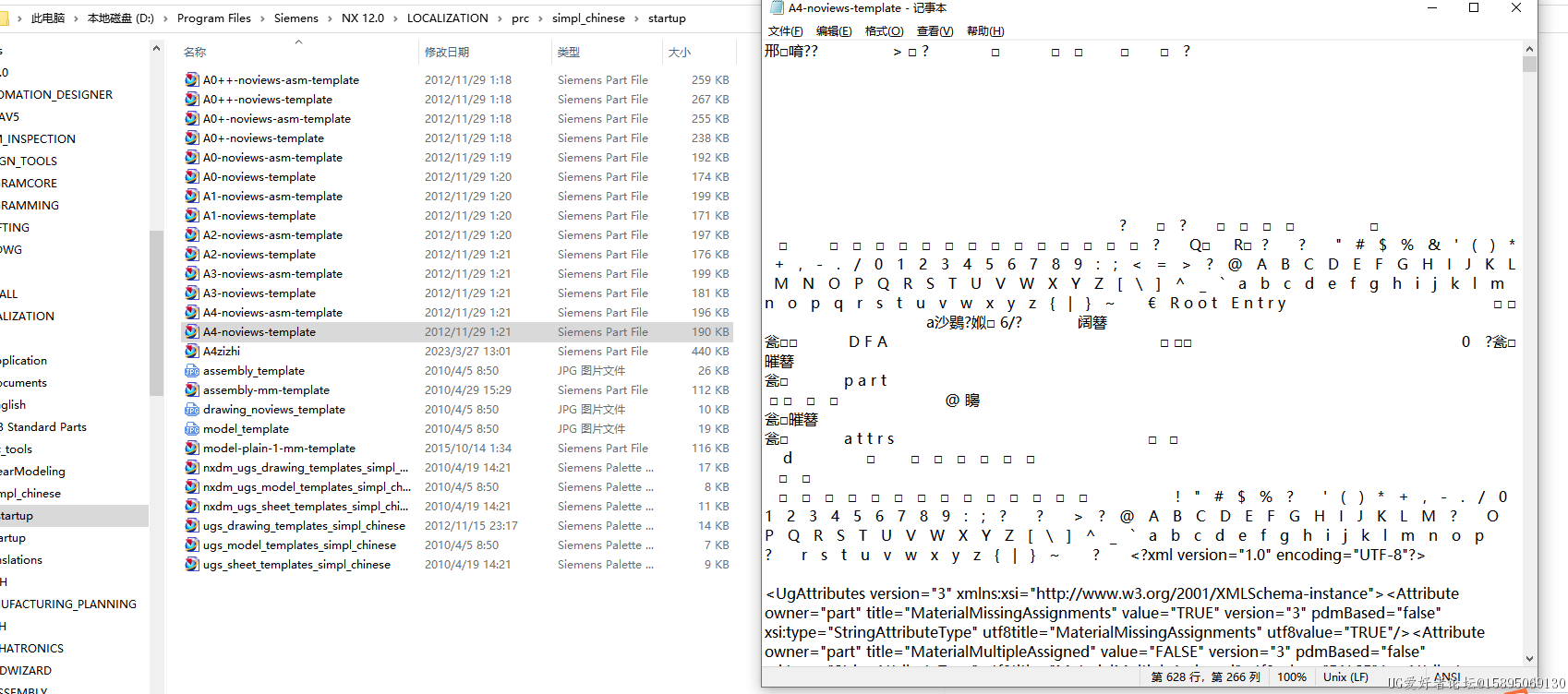Screen dimensions: 1568x694
Task: Expand the chevron after Siemens breadcrumb
Action: (x=331, y=18)
